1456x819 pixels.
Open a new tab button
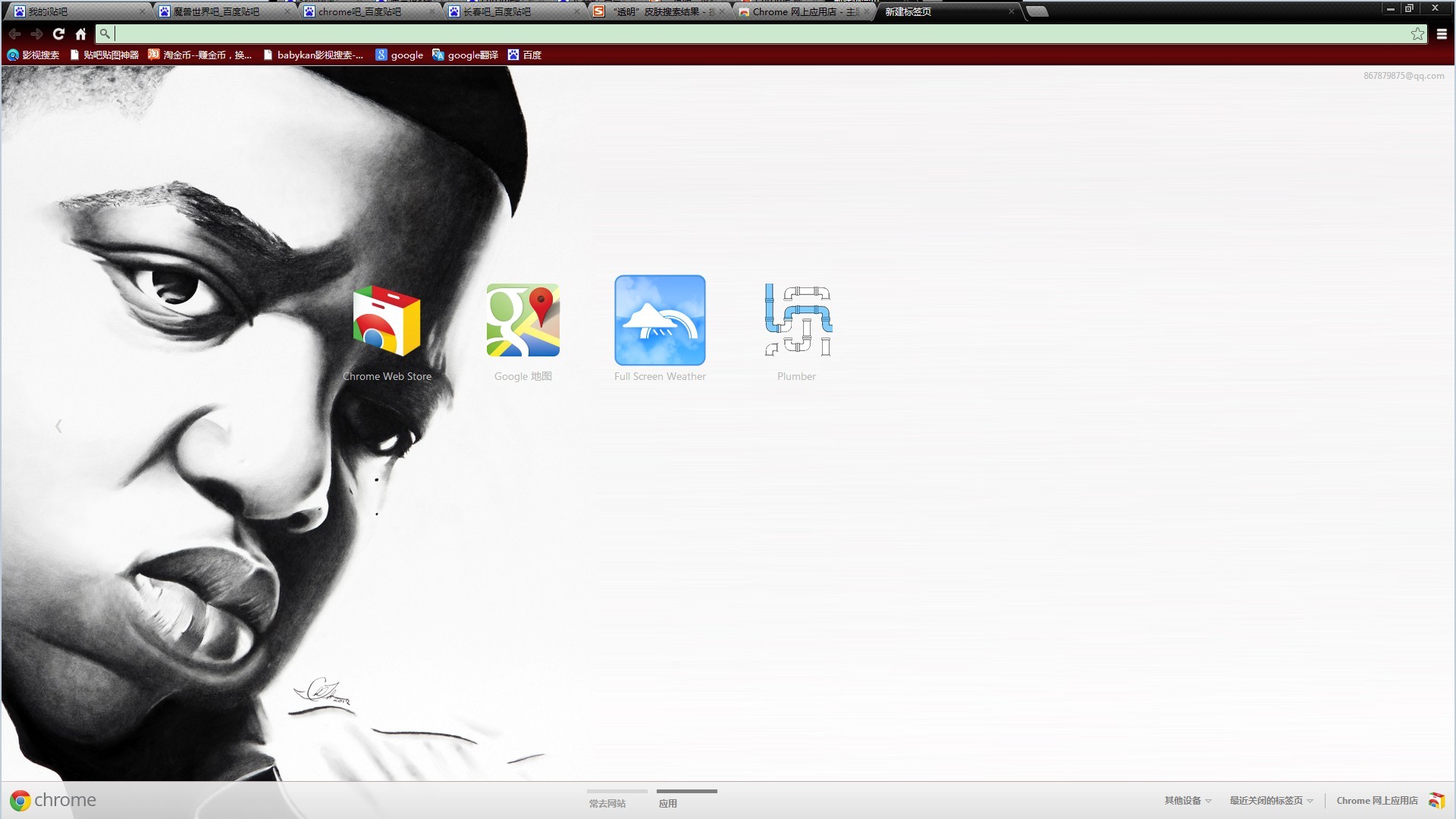pos(1037,11)
